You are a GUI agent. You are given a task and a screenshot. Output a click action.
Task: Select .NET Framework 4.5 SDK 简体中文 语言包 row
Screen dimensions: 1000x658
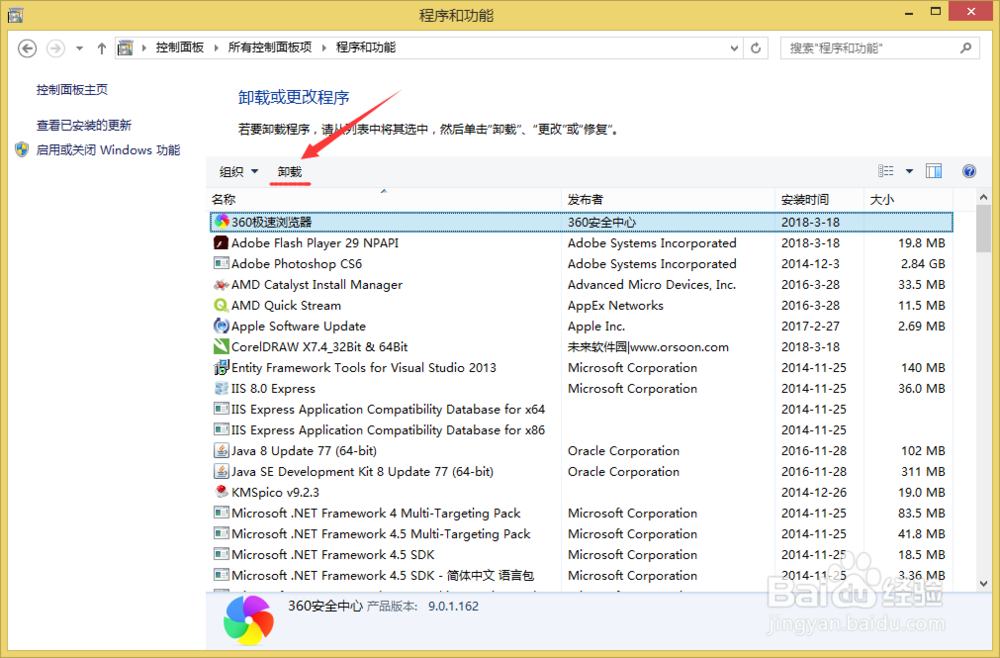click(x=581, y=575)
